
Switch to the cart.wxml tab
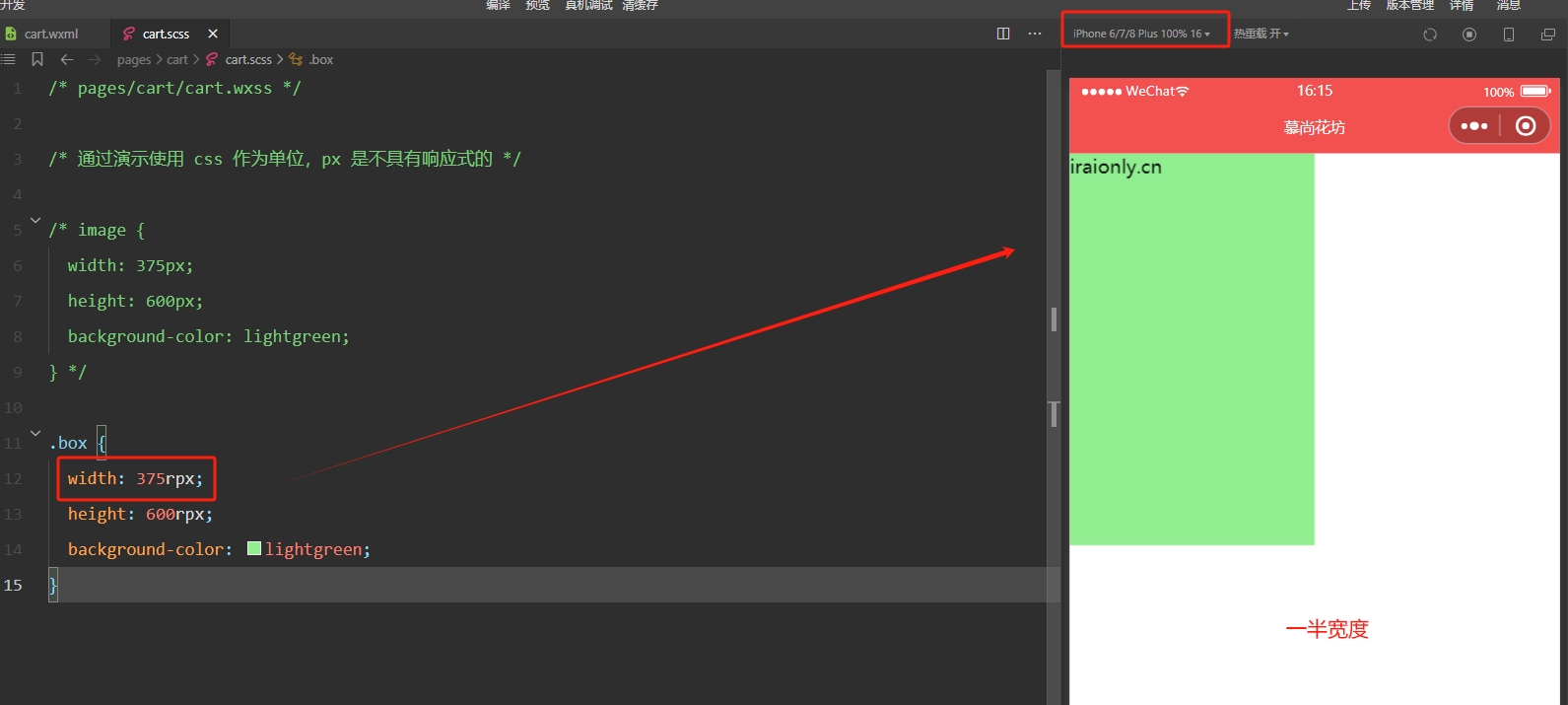coord(51,34)
